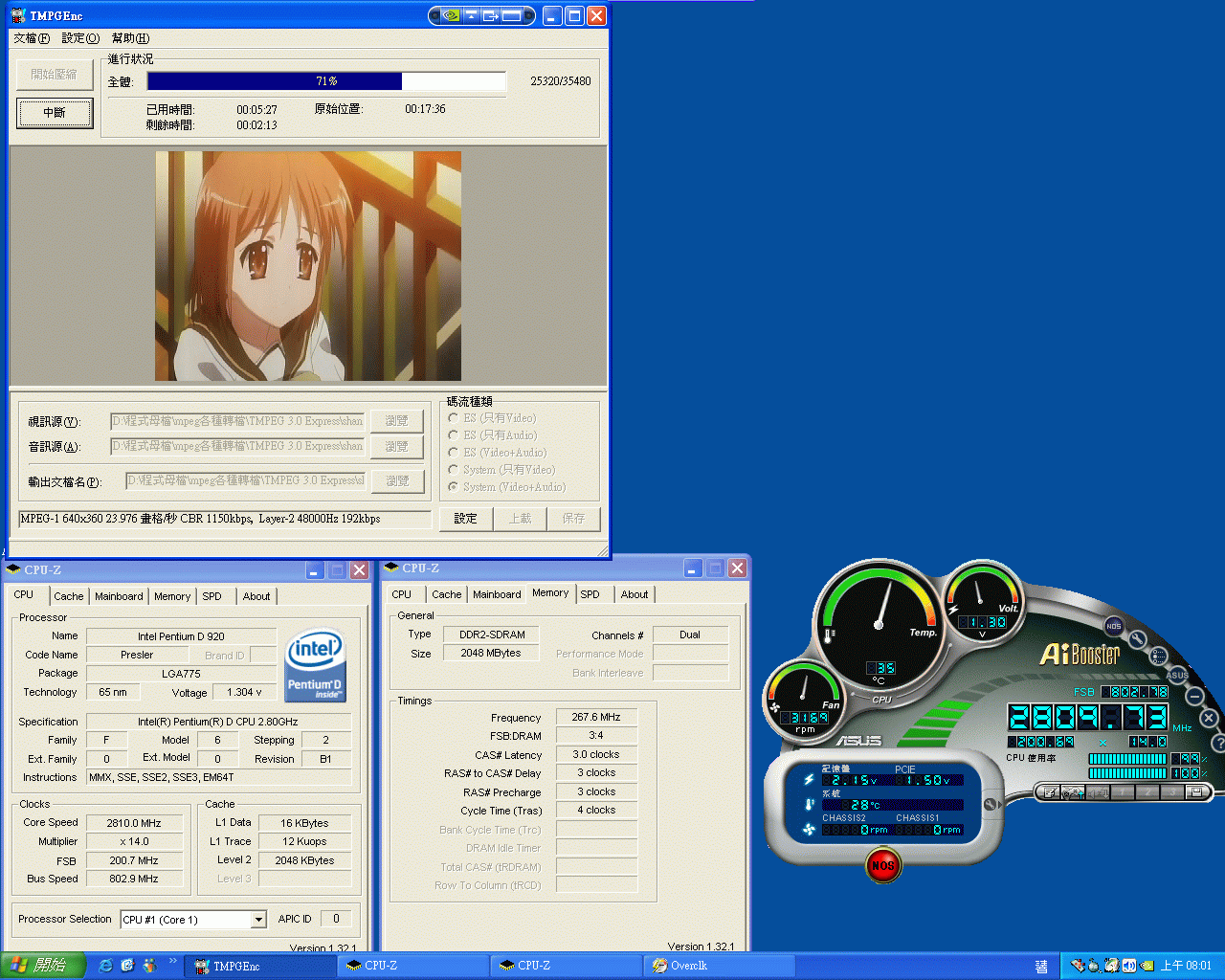Open the Processor Selection dropdown in CPU-Z
Image resolution: width=1225 pixels, height=980 pixels.
258,920
